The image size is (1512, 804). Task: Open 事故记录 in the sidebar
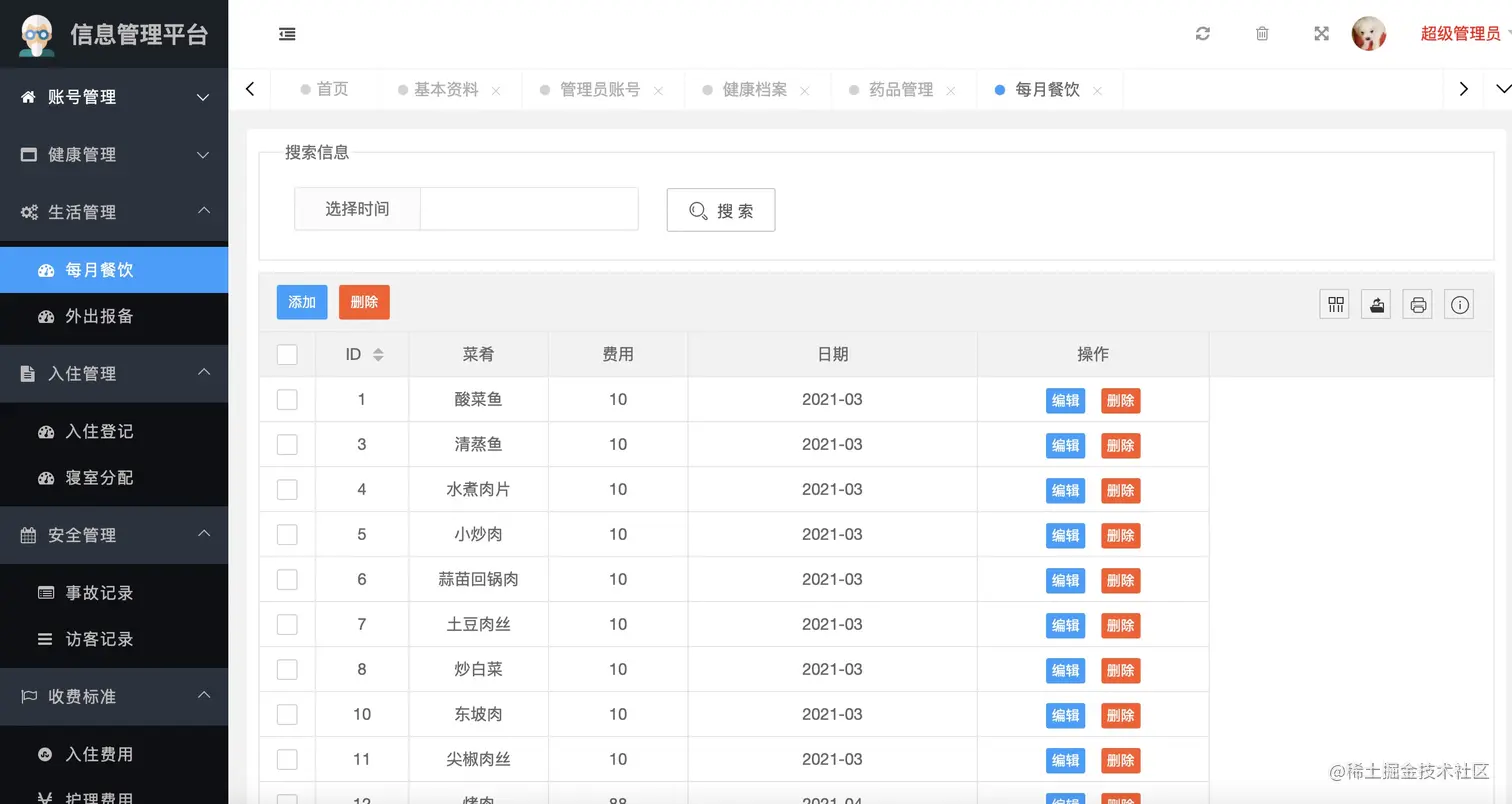(114, 593)
